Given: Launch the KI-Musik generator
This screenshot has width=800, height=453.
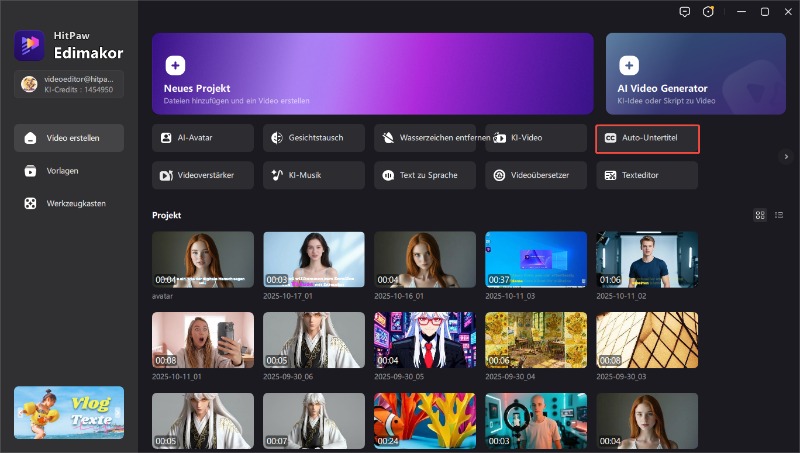Looking at the screenshot, I should pyautogui.click(x=314, y=175).
